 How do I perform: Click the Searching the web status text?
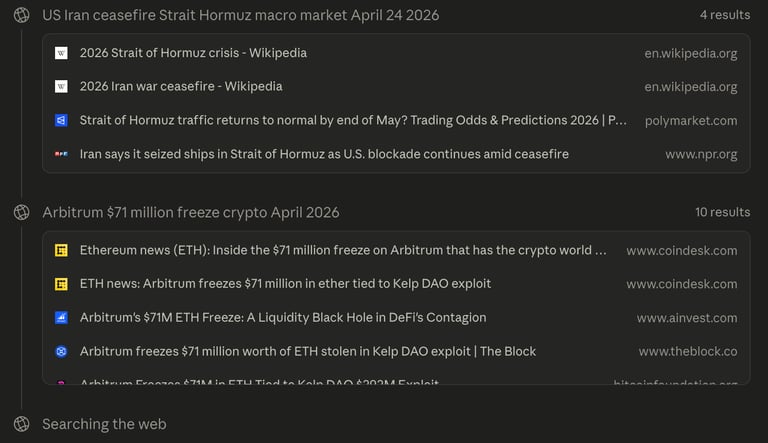(104, 424)
